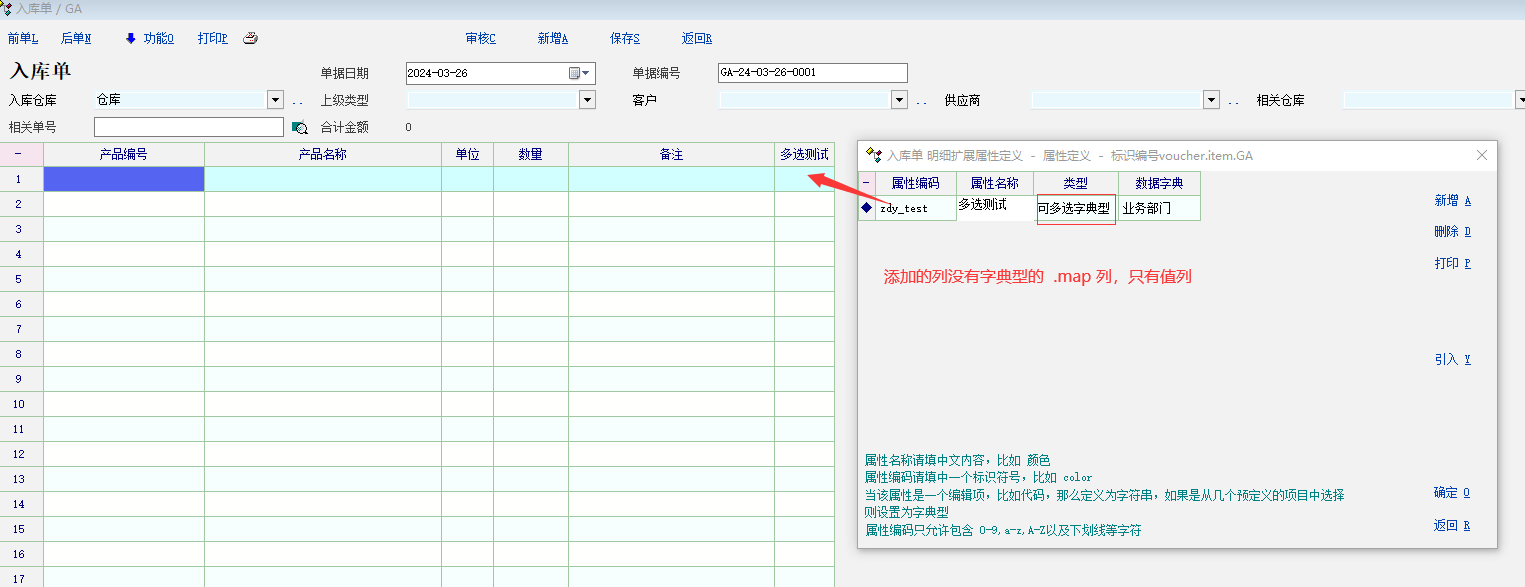
Task: Click 审核 in the top toolbar
Action: point(480,38)
